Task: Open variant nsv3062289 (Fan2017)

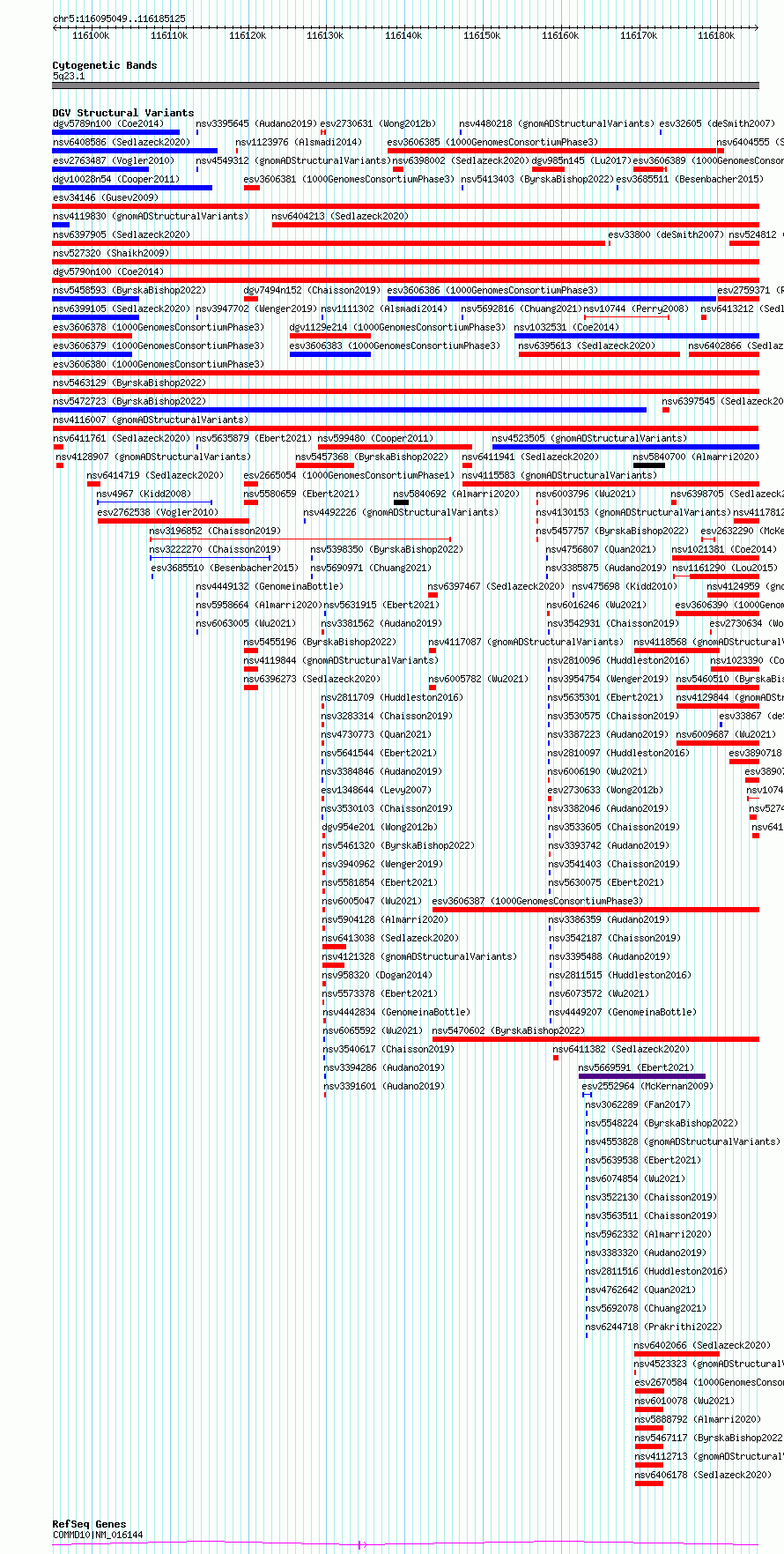Action: click(638, 1104)
